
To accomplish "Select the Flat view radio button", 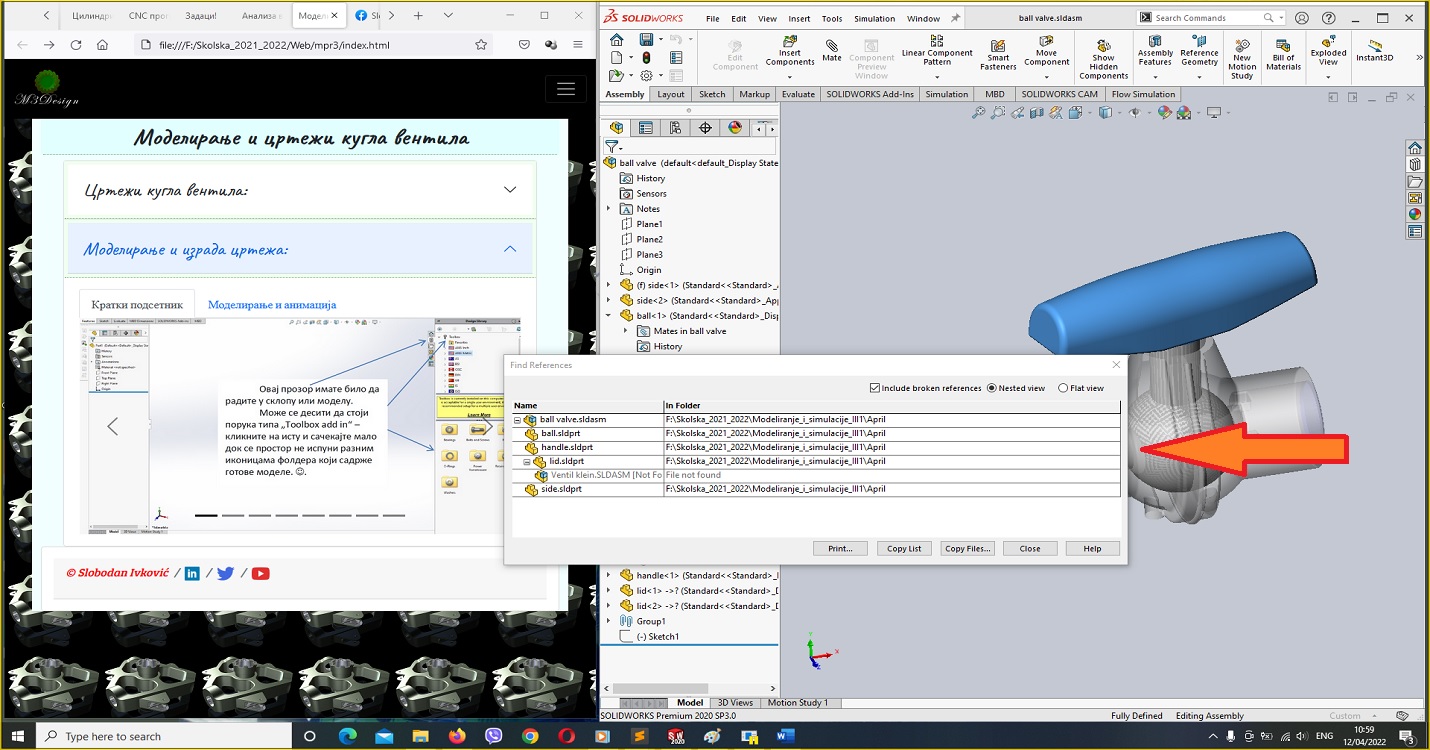I will 1063,388.
